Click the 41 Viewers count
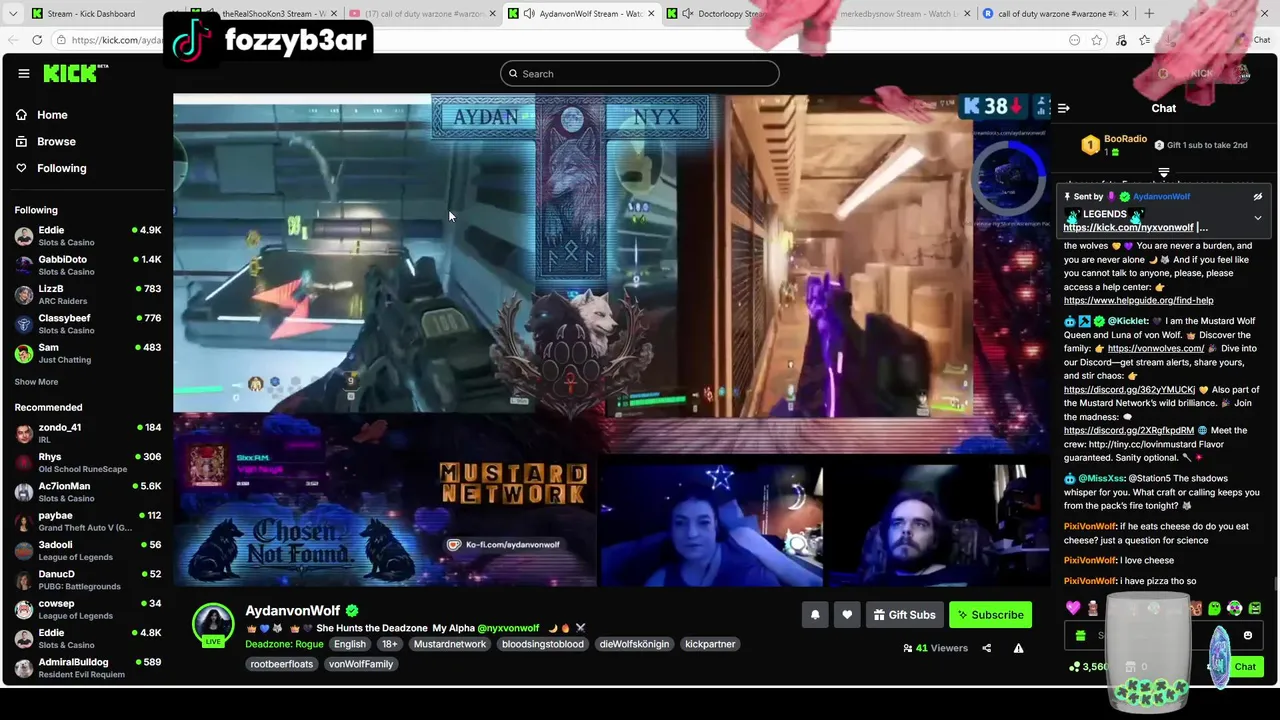1280x720 pixels. (935, 648)
